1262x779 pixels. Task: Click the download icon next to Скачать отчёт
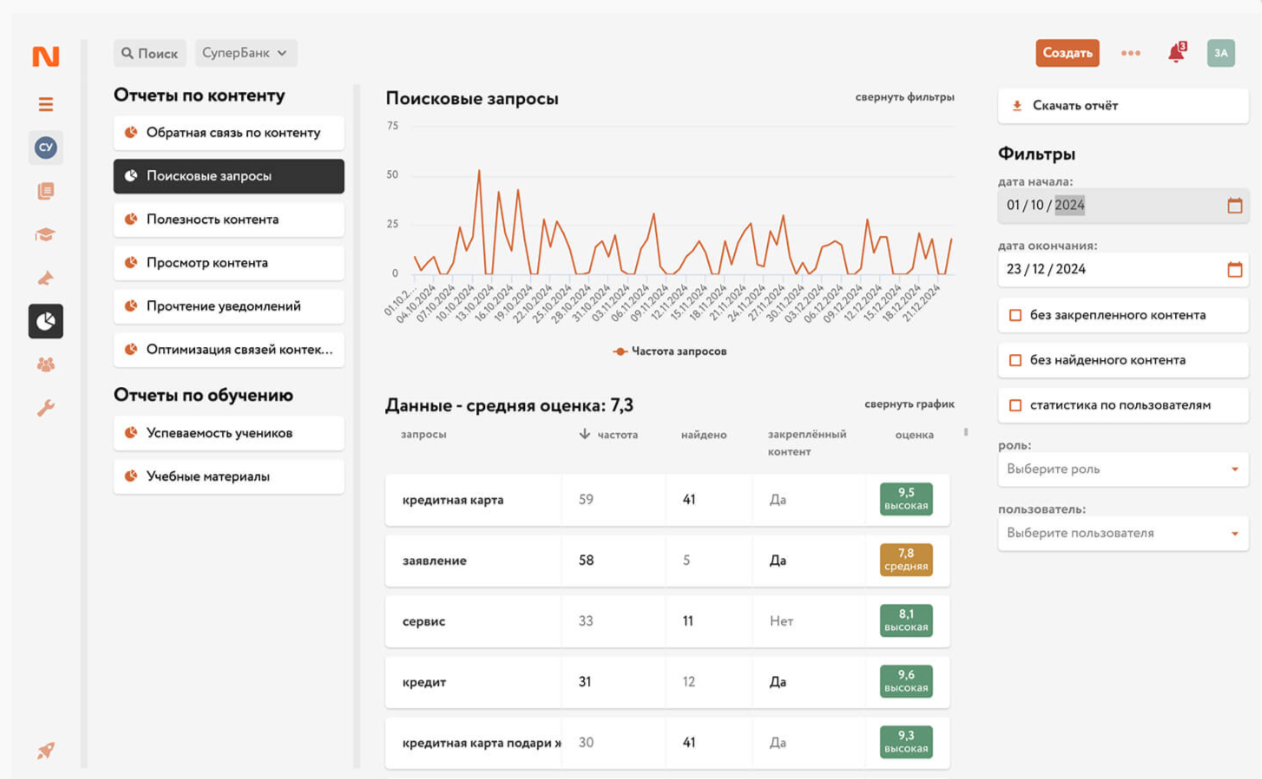tap(1017, 105)
